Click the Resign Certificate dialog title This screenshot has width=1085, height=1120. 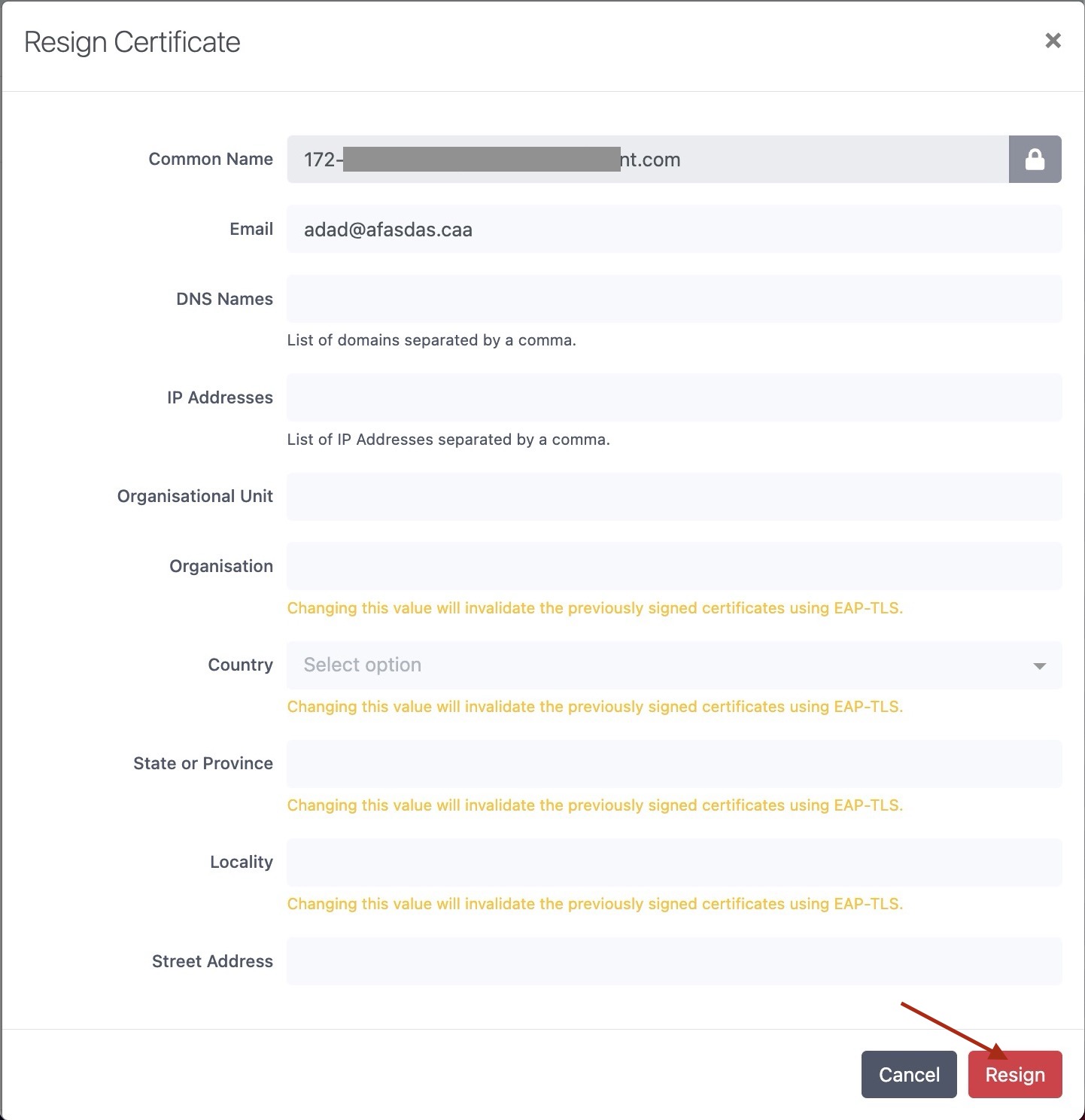(x=132, y=41)
